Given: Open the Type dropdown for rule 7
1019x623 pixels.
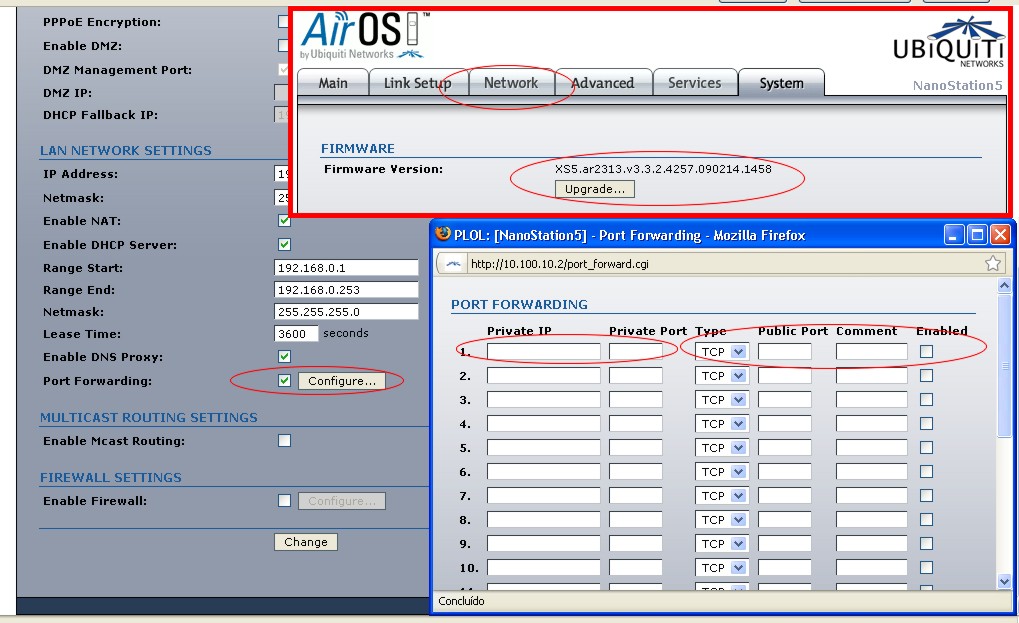Looking at the screenshot, I should tap(721, 496).
